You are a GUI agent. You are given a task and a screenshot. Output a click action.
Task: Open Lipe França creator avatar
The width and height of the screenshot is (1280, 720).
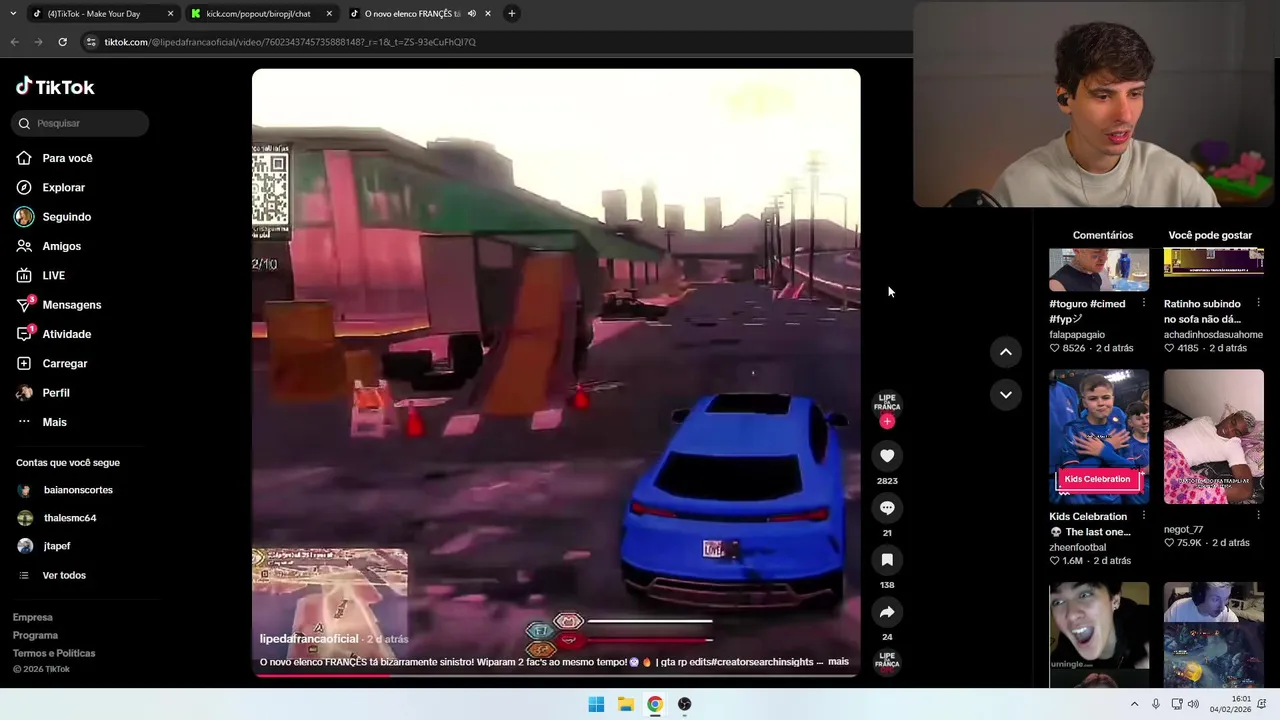(887, 403)
